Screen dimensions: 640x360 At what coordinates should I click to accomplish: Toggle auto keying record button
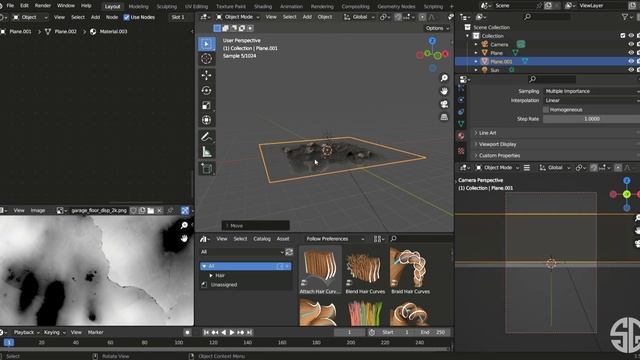[187, 333]
